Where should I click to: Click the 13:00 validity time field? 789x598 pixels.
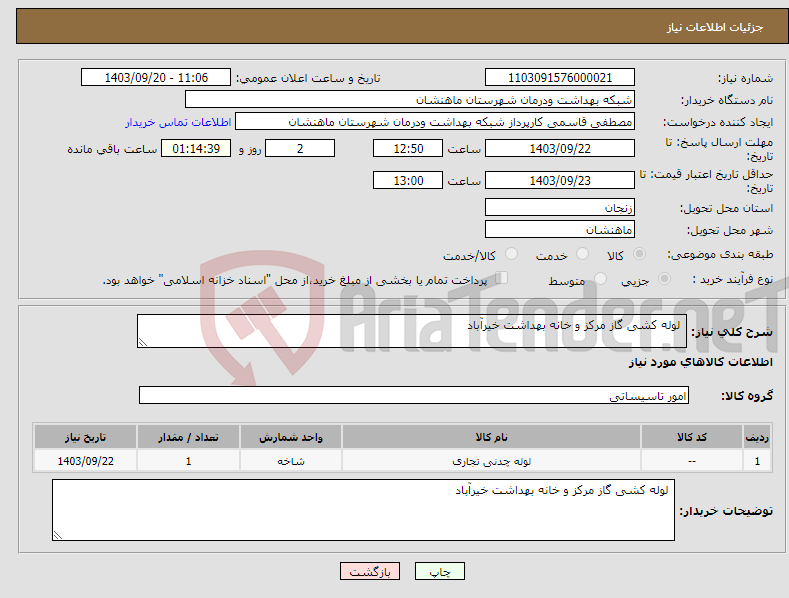[408, 180]
